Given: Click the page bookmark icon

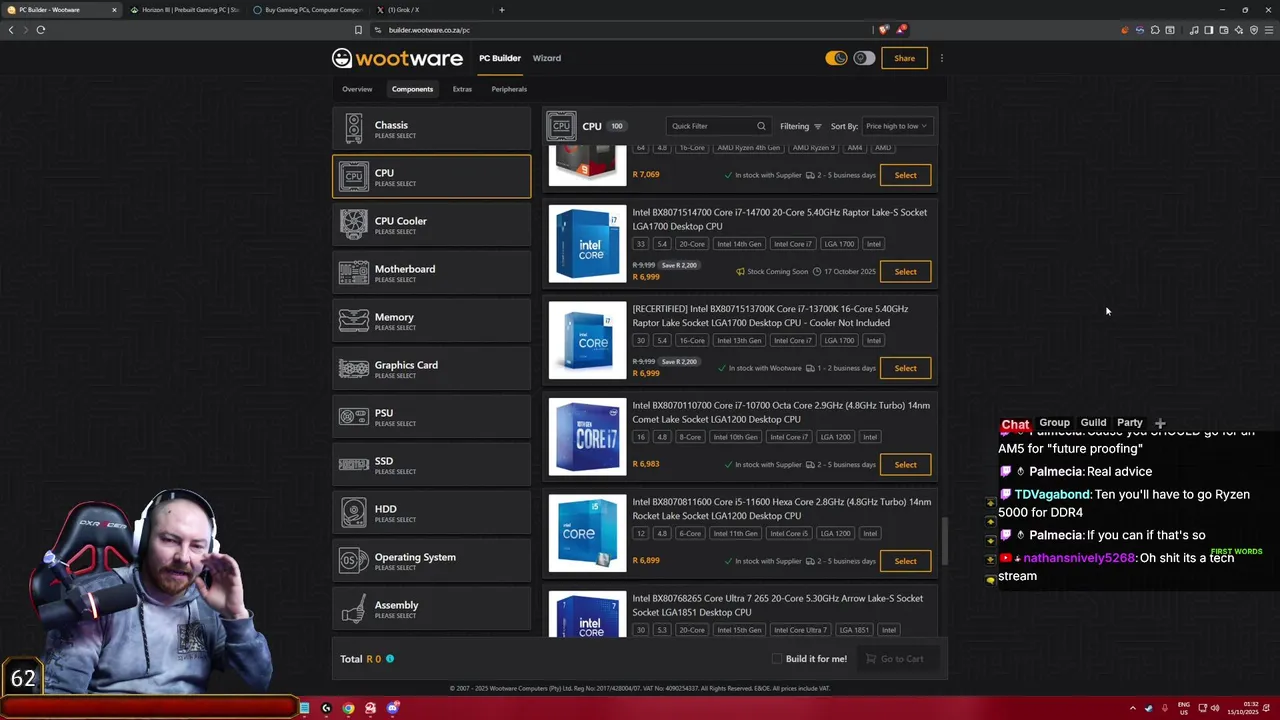Looking at the screenshot, I should (x=358, y=30).
